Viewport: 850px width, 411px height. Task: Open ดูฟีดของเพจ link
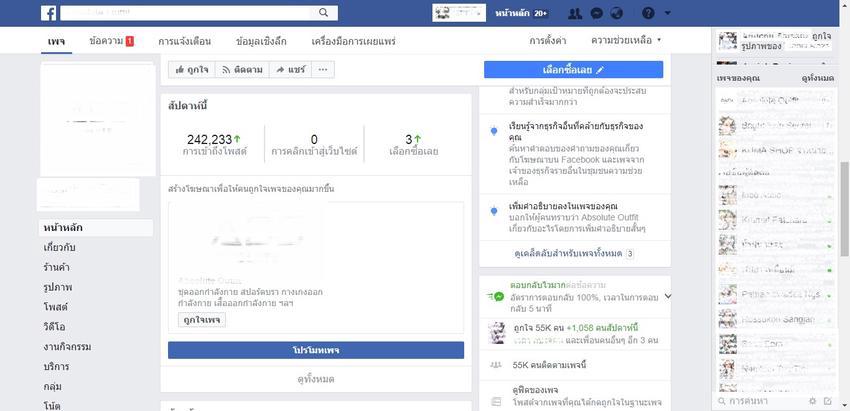[x=535, y=390]
